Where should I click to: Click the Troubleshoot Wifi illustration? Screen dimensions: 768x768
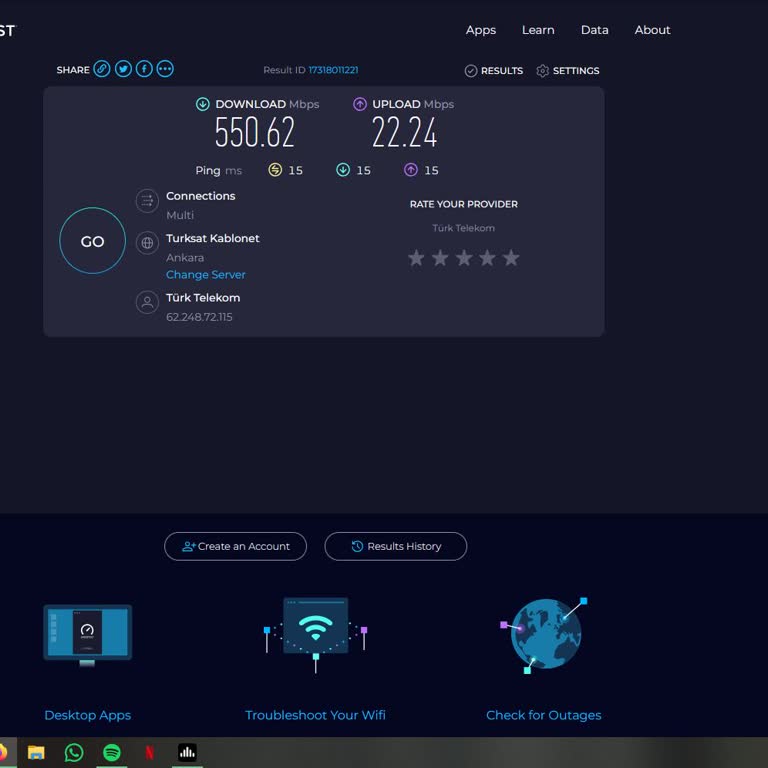pyautogui.click(x=315, y=634)
